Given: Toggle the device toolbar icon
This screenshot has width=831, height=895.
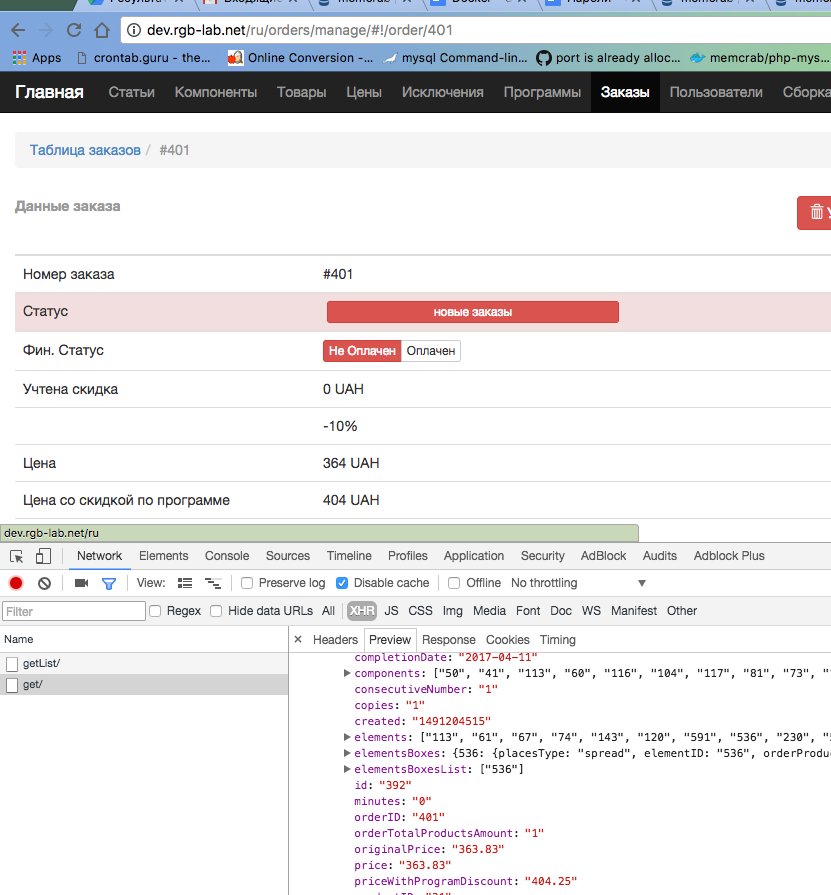Looking at the screenshot, I should pos(43,557).
